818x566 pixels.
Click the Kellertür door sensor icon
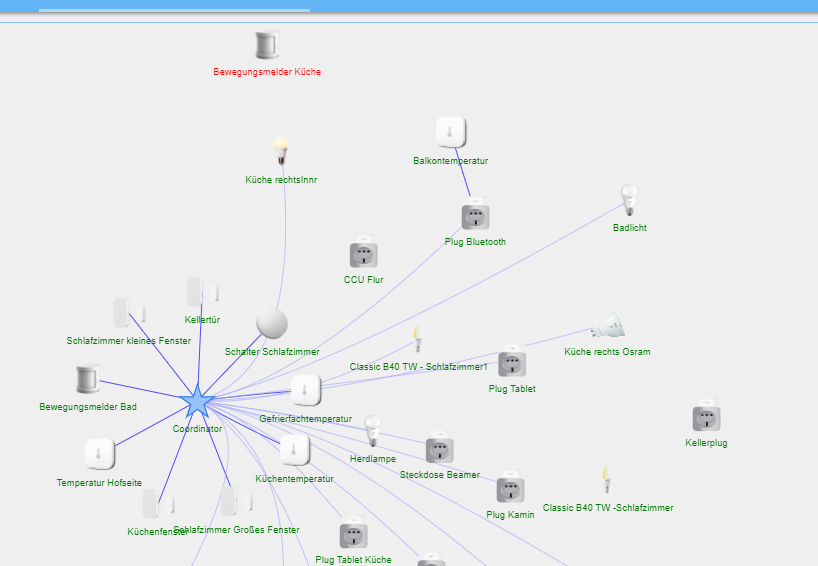point(202,292)
